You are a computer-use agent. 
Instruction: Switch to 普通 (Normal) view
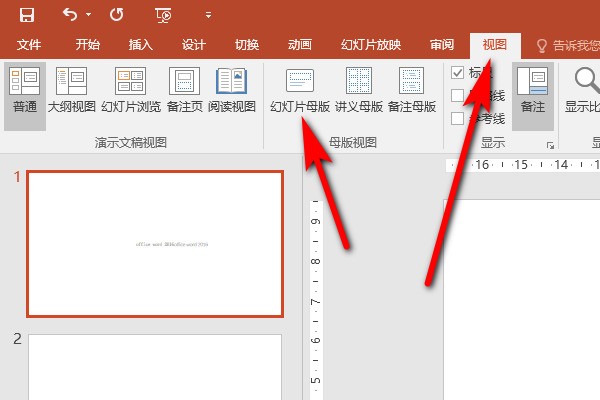(23, 90)
